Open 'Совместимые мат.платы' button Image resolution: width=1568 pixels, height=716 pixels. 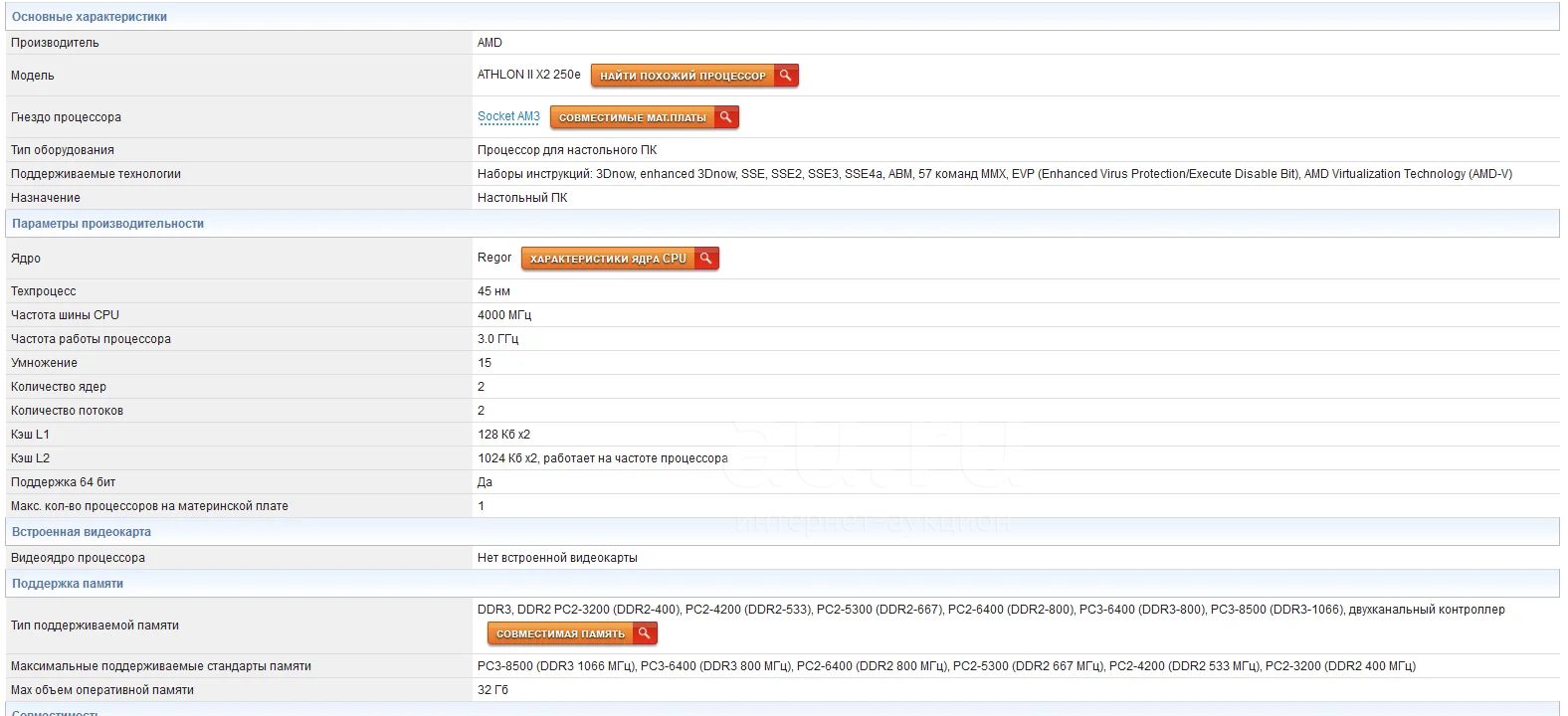[645, 117]
